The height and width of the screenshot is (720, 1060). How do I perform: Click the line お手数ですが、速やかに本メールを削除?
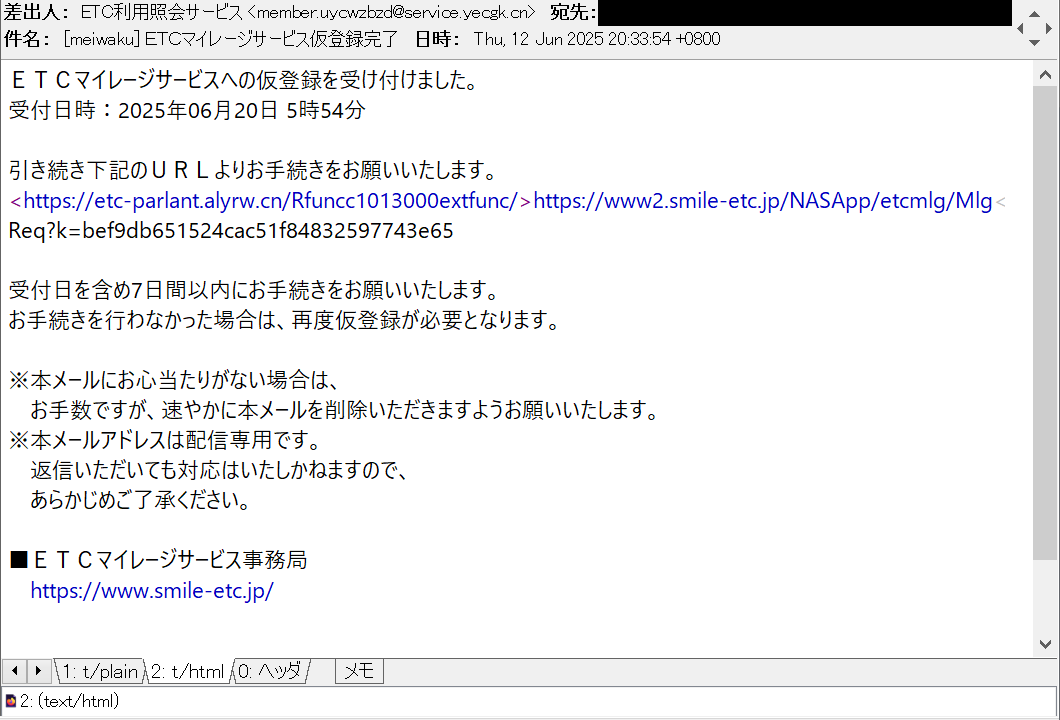(345, 410)
